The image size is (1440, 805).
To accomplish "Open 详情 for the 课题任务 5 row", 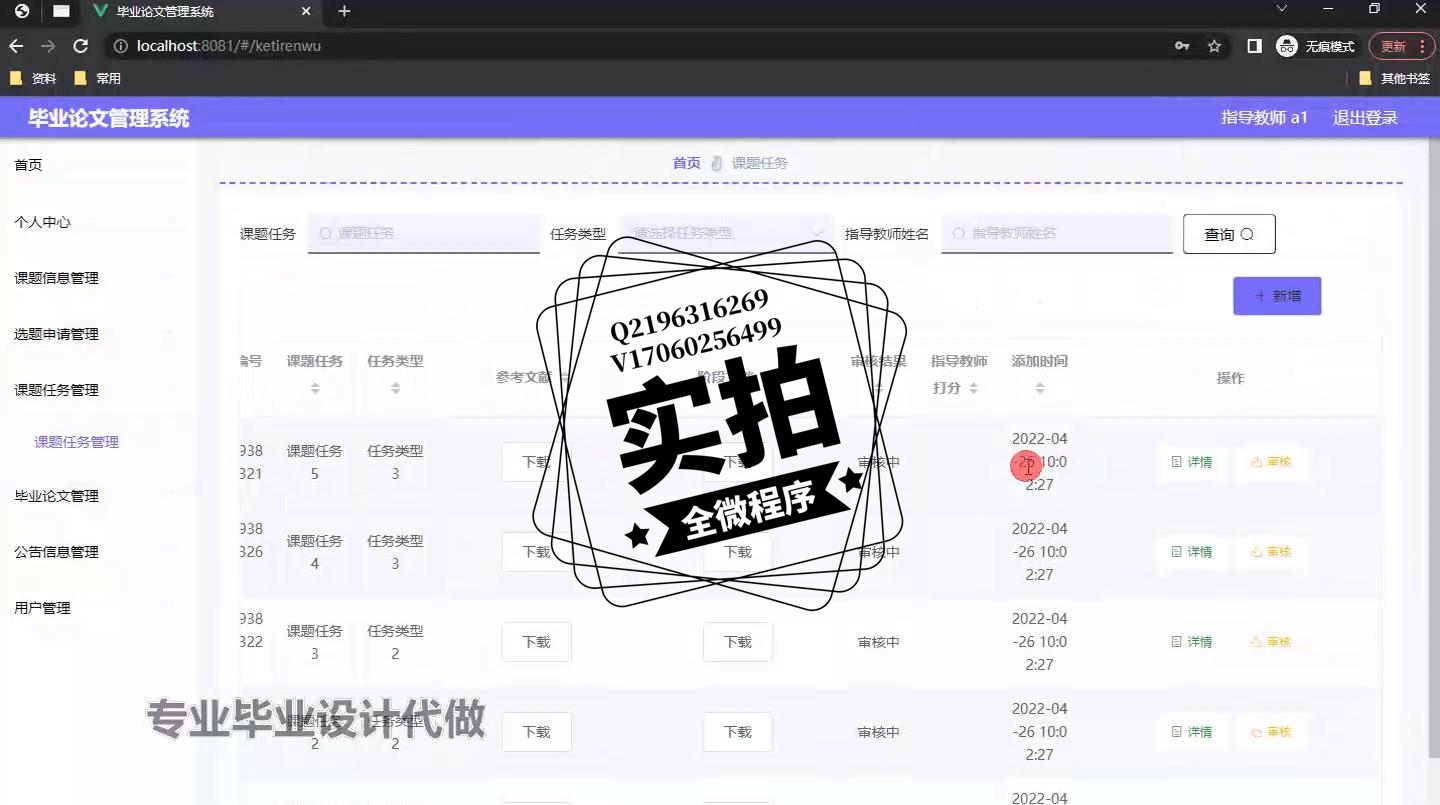I will pyautogui.click(x=1192, y=462).
